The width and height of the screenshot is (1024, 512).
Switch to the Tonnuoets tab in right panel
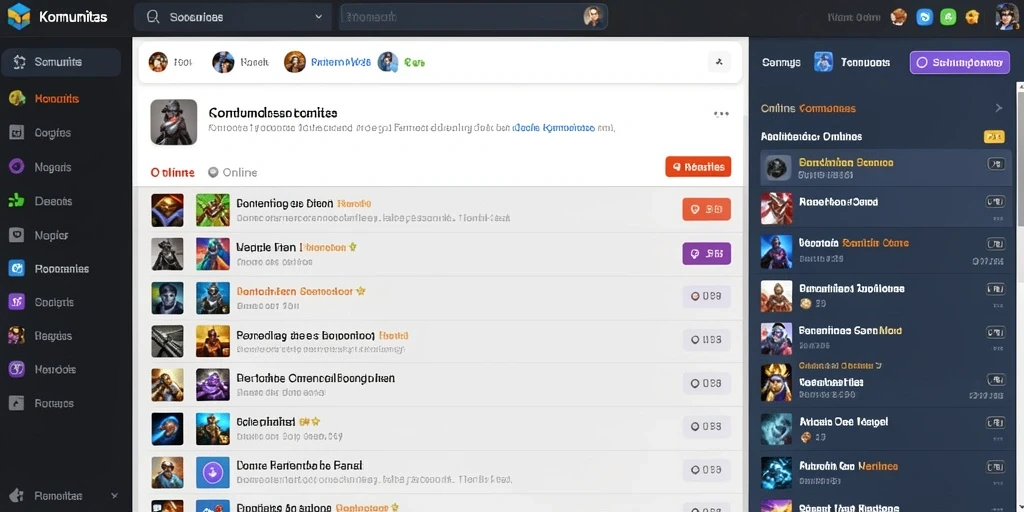click(x=865, y=62)
